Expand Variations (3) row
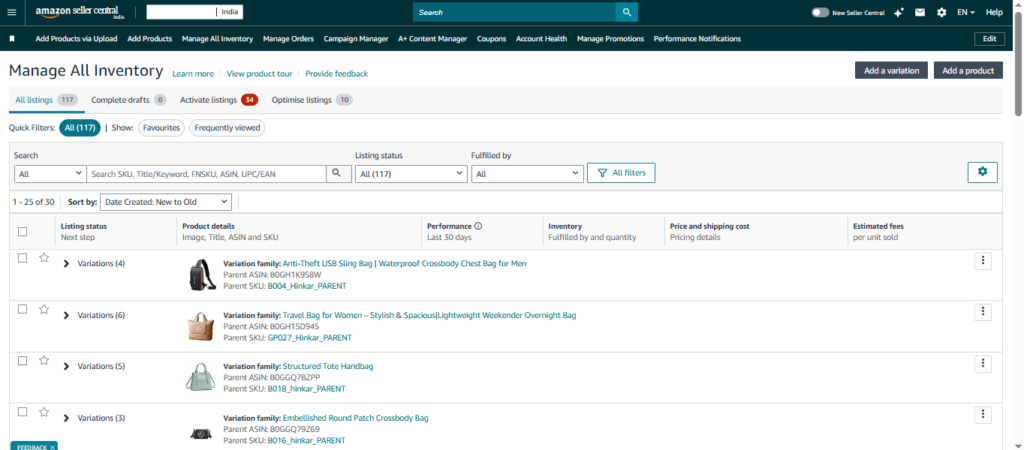 [x=66, y=418]
